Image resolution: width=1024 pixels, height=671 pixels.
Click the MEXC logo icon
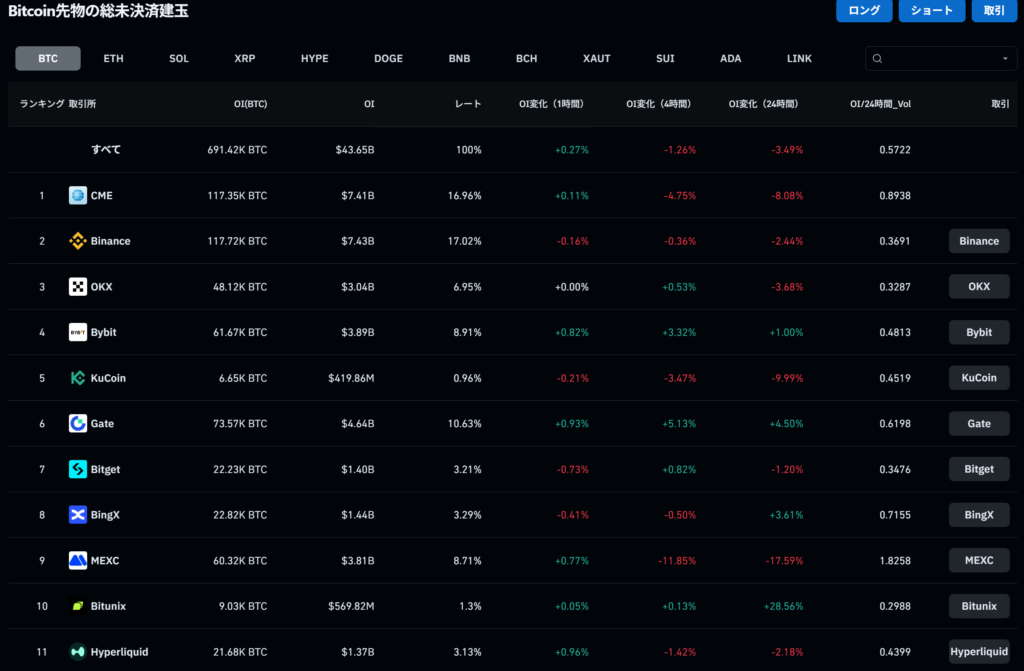(78, 561)
